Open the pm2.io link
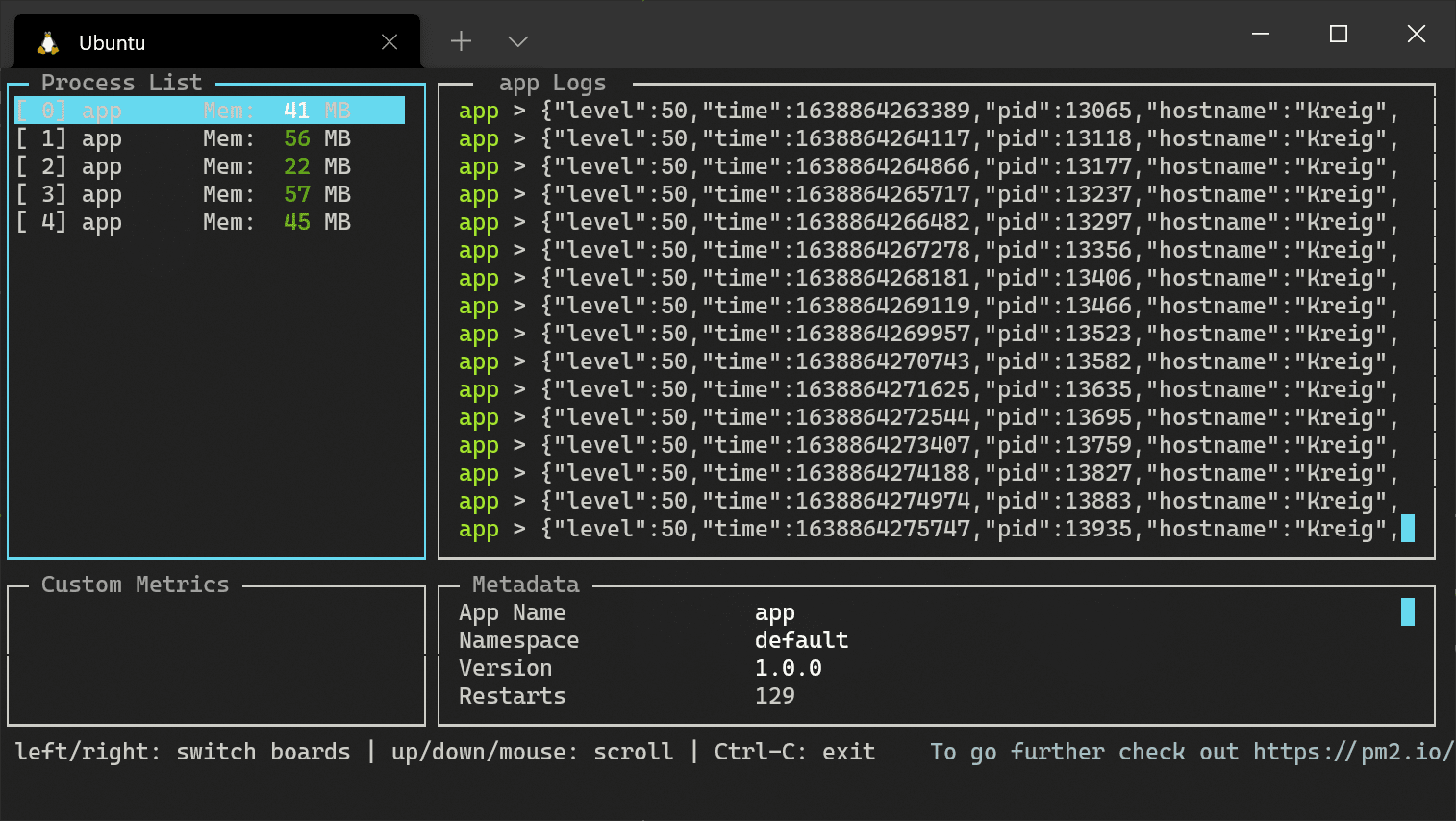 (1352, 752)
